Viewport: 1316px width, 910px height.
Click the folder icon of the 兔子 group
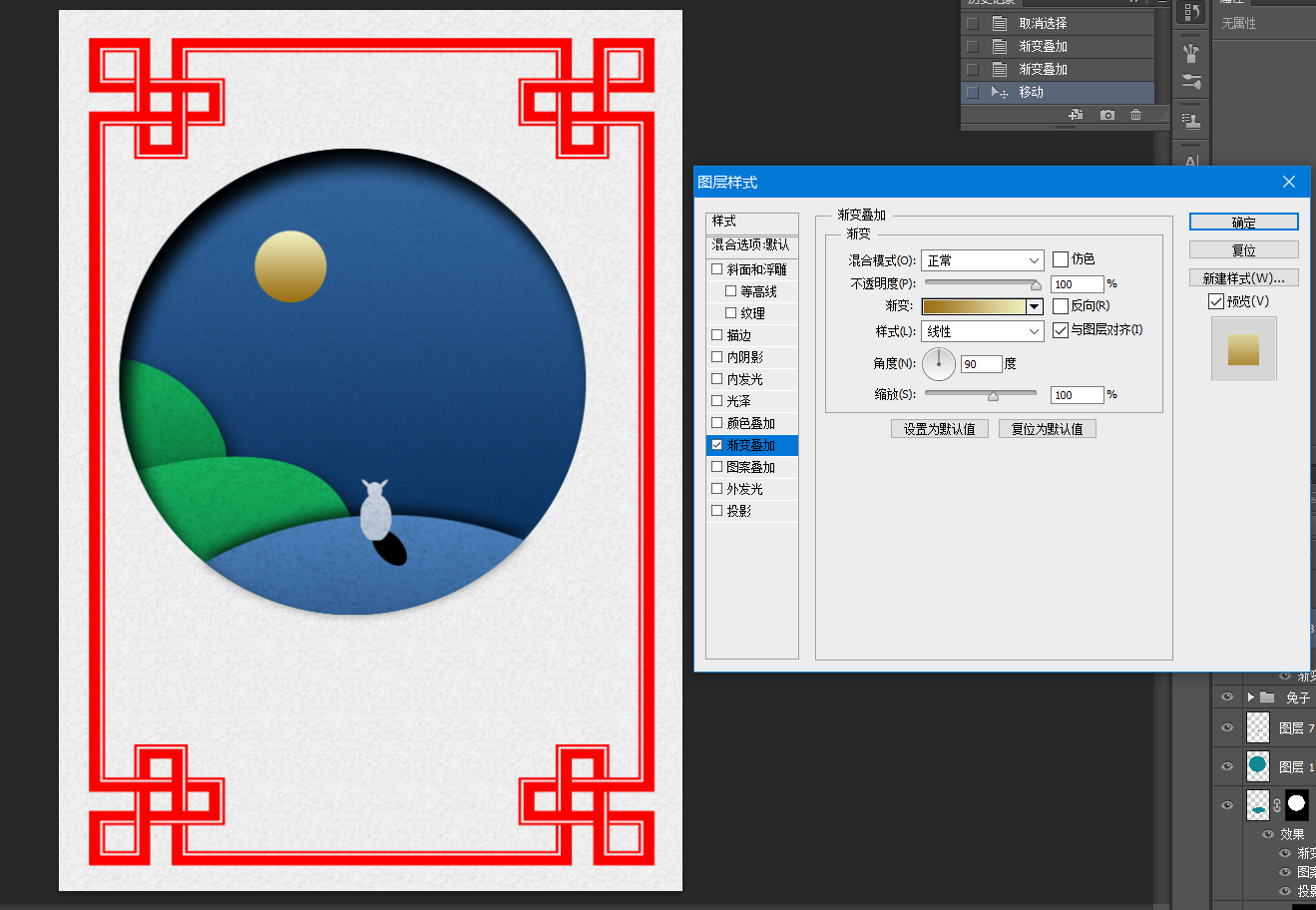[x=1267, y=697]
